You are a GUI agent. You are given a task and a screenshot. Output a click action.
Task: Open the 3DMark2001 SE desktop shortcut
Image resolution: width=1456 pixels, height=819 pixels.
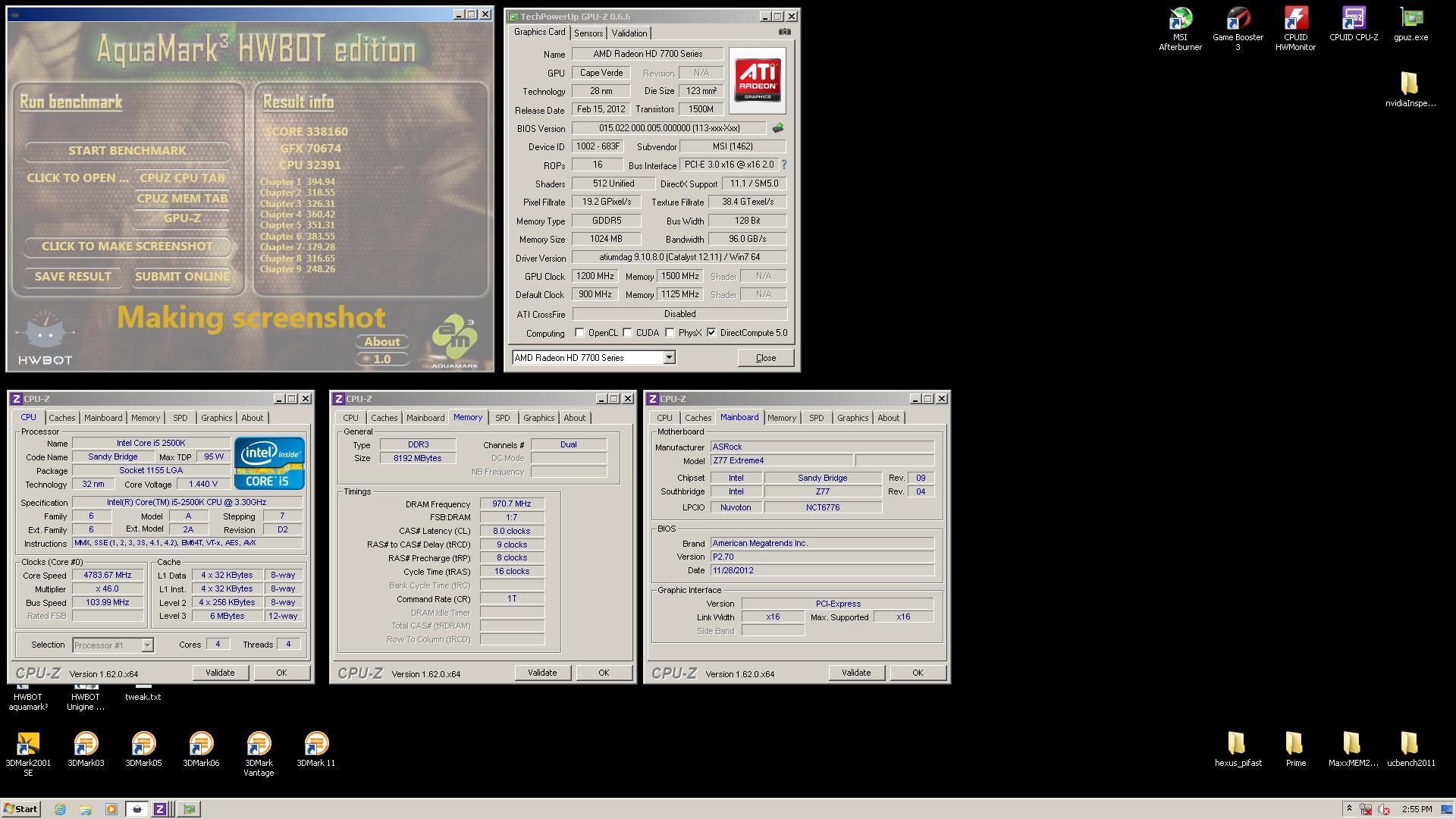point(28,754)
